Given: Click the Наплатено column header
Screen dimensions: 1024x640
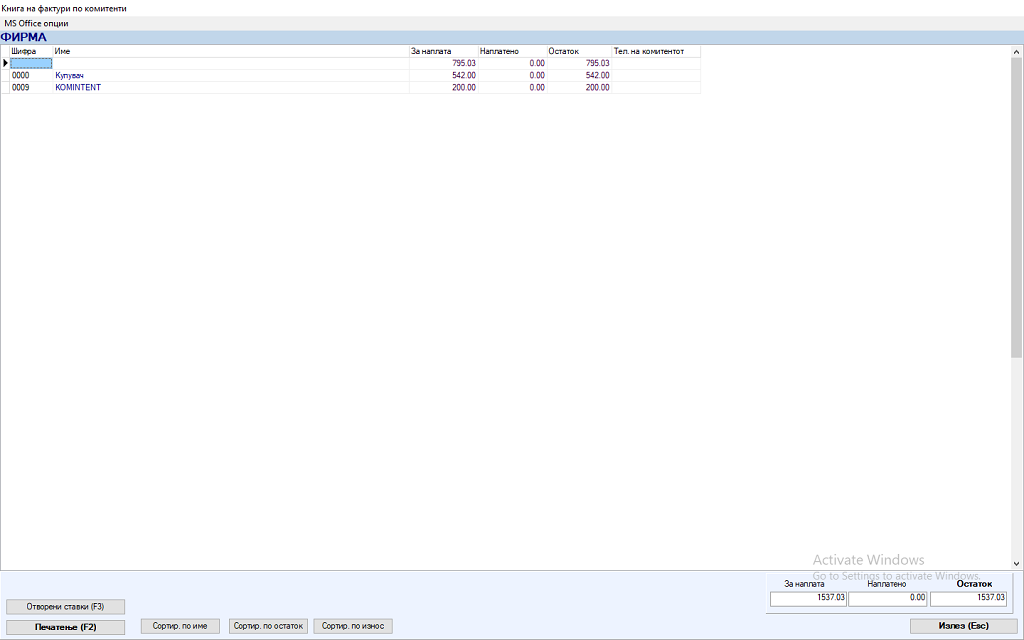Looking at the screenshot, I should coord(511,51).
